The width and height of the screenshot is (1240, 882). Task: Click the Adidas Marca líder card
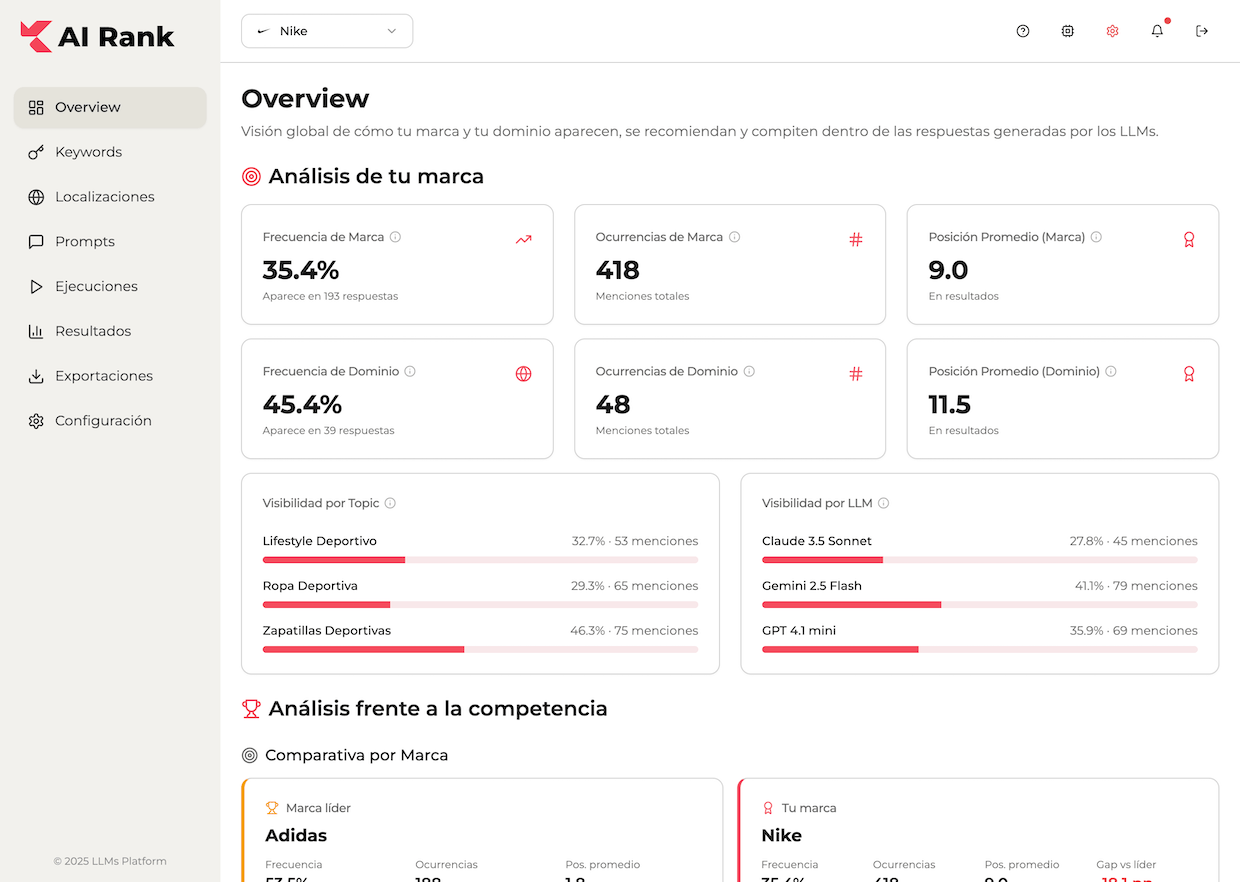point(481,830)
